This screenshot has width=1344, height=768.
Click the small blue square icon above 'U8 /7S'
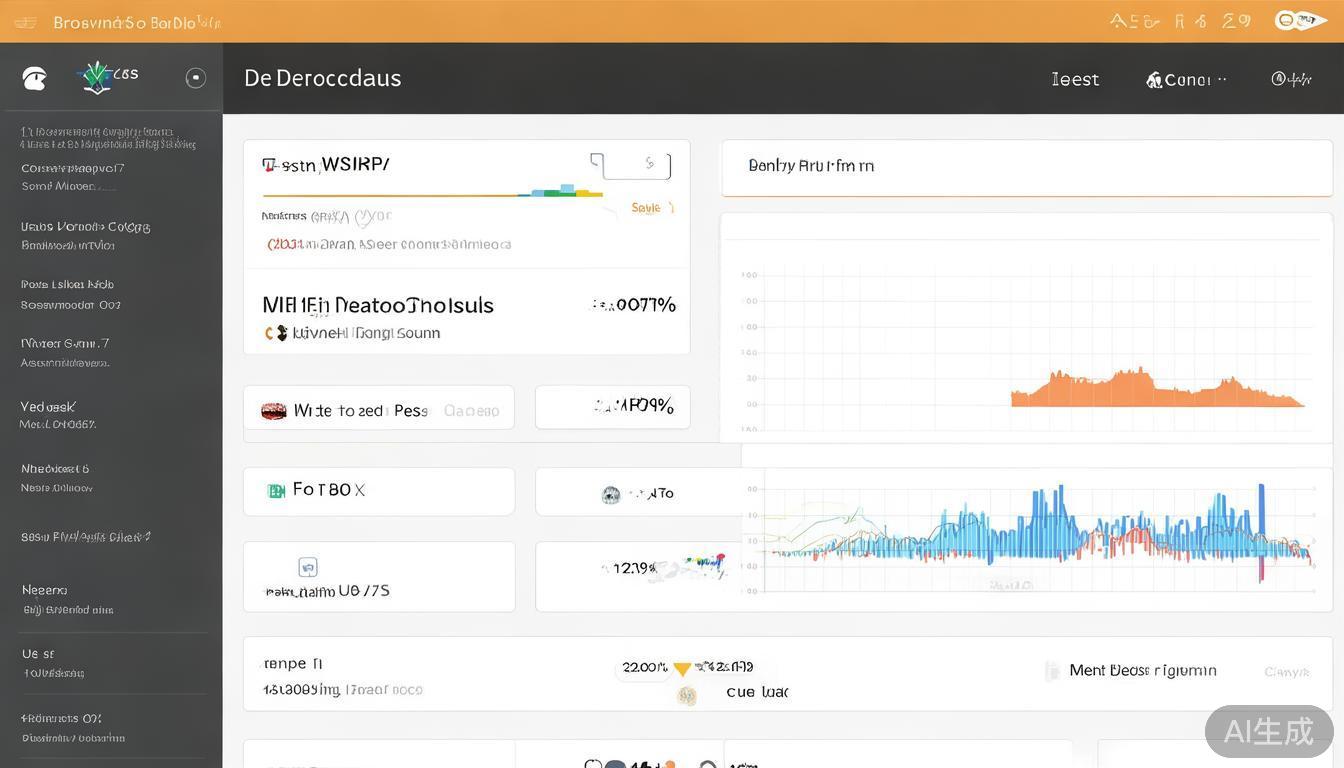coord(308,567)
